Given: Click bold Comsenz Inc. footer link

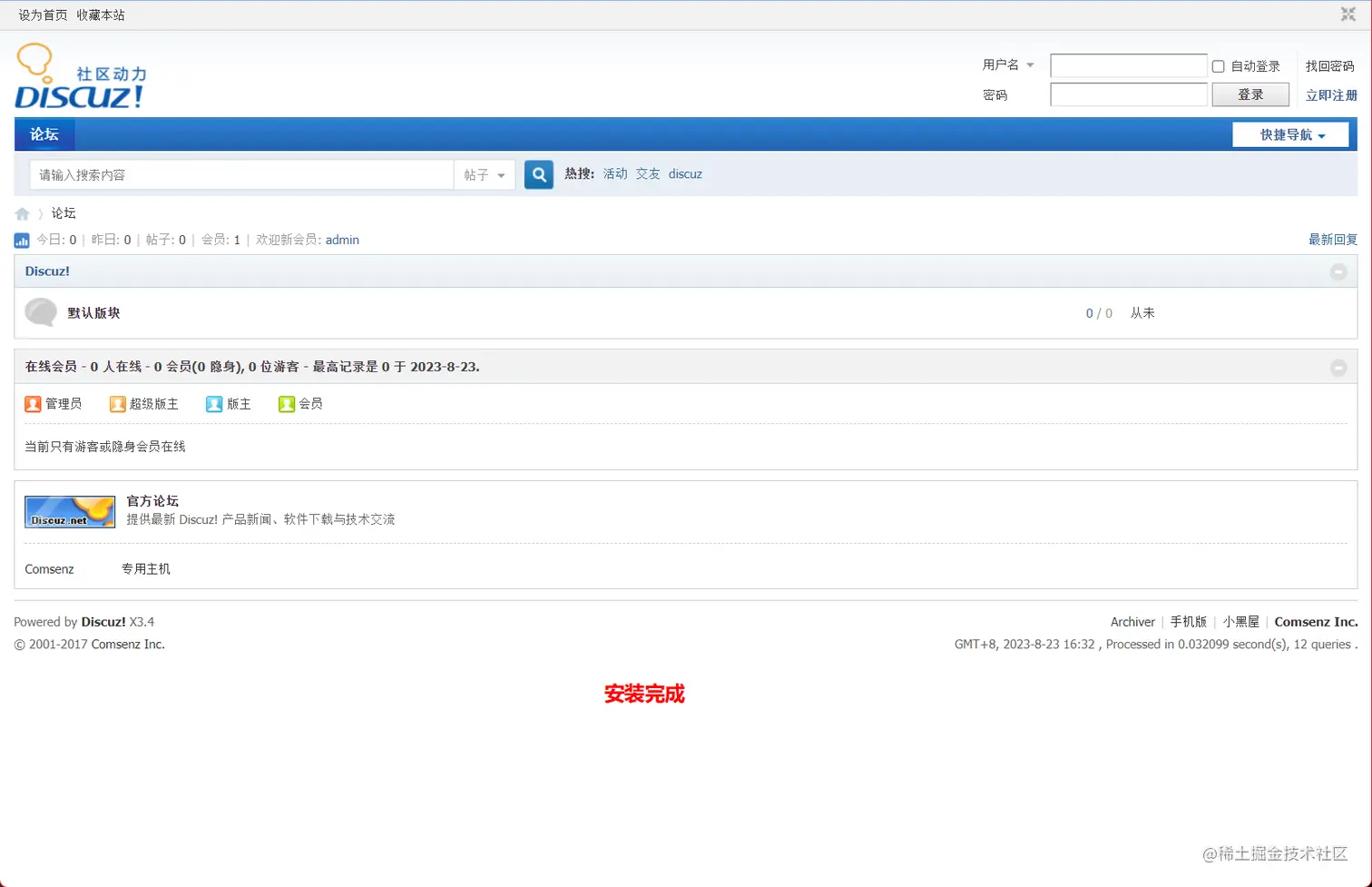Looking at the screenshot, I should [x=1316, y=622].
